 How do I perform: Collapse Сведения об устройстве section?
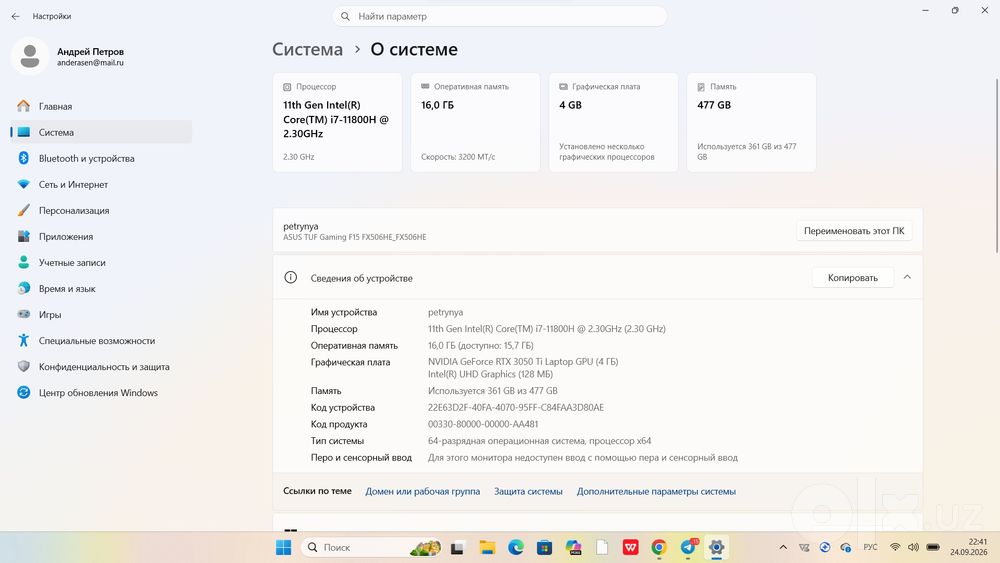(x=907, y=277)
